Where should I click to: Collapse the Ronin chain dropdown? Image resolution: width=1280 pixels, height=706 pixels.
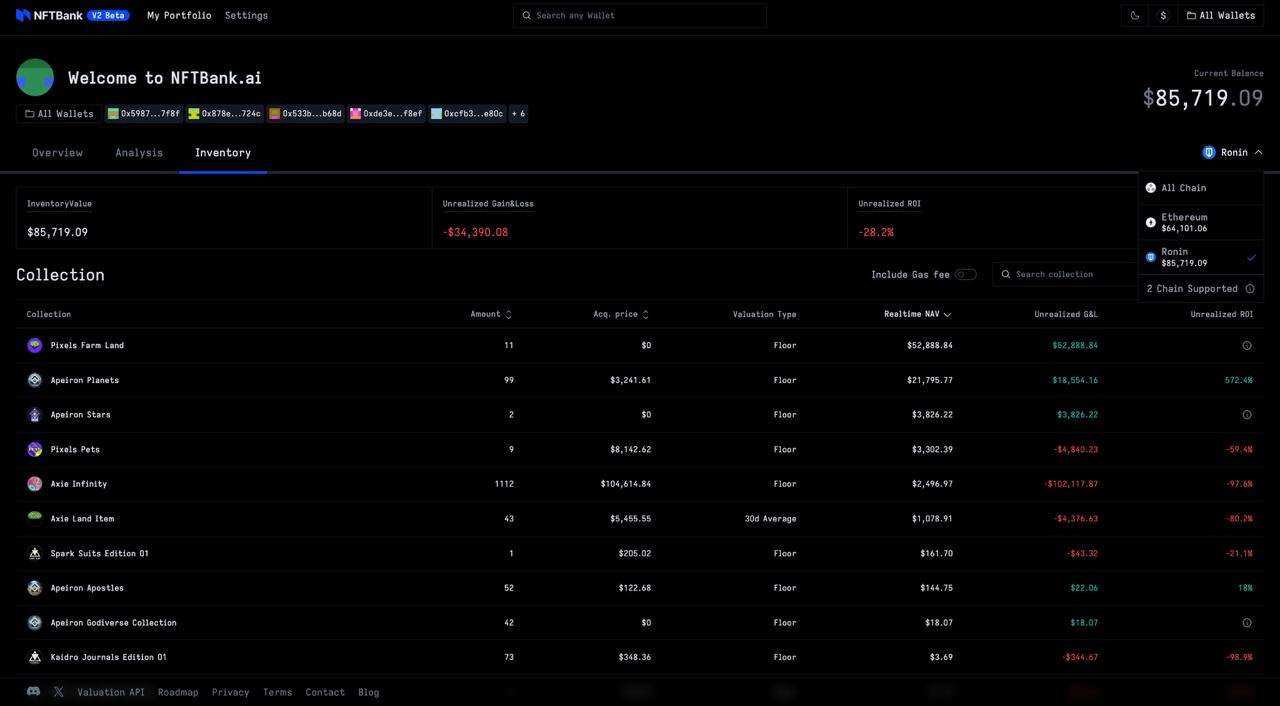tap(1233, 152)
